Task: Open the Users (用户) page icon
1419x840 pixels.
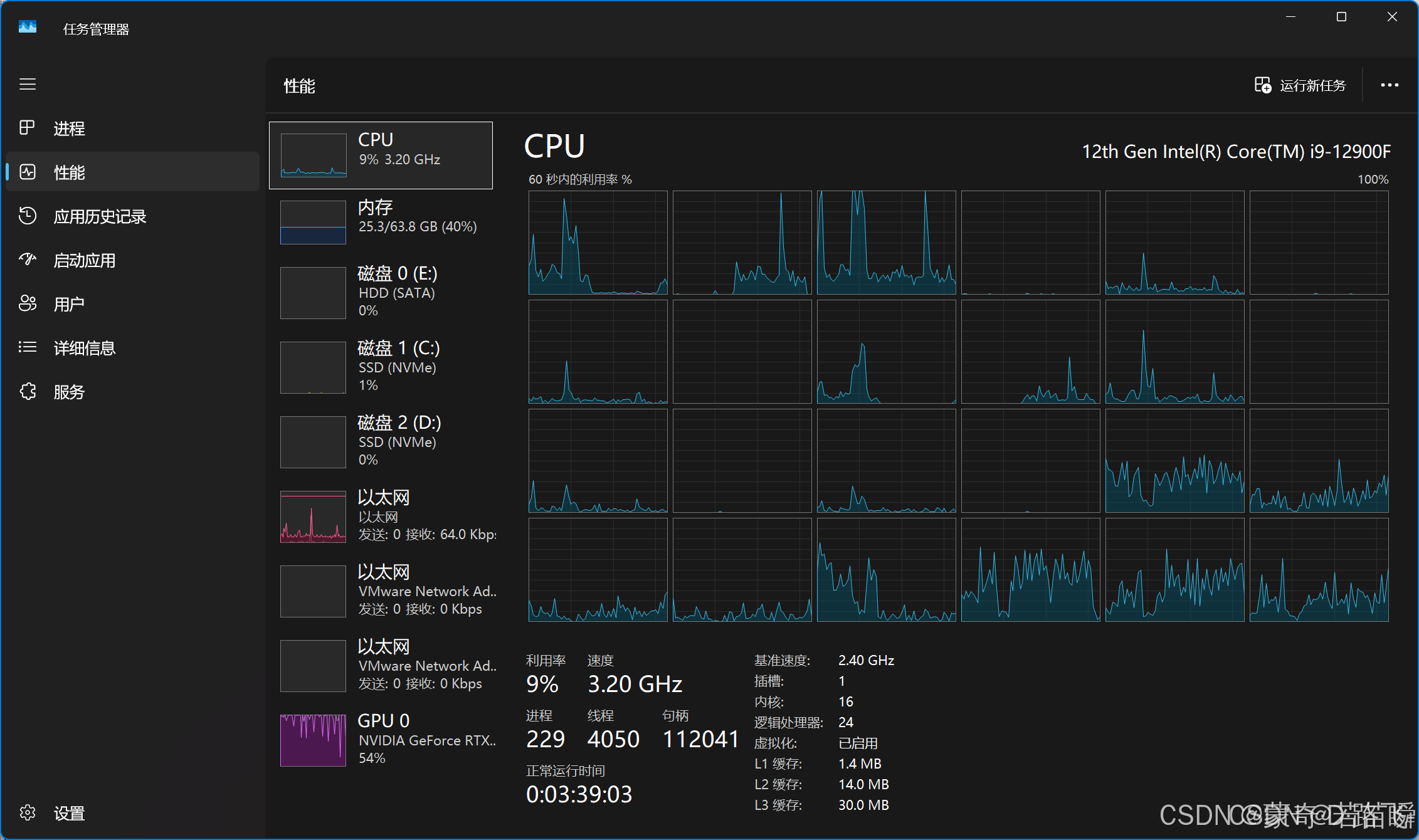Action: pyautogui.click(x=28, y=303)
